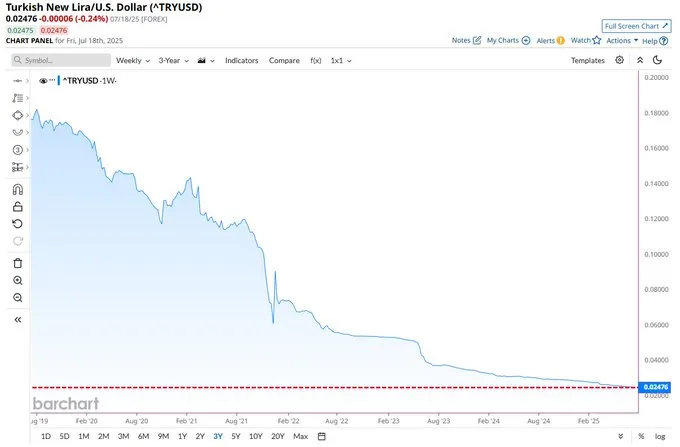Zoom out with the magnifier minus icon

coord(18,298)
